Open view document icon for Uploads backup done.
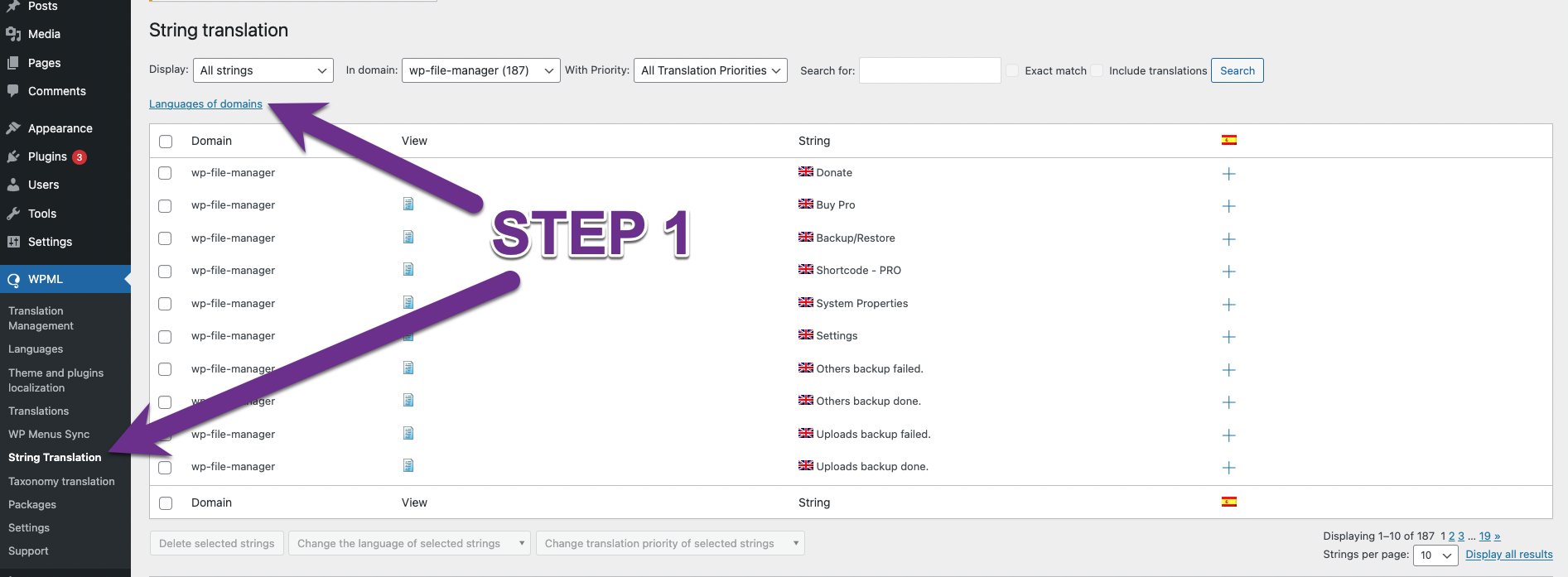 click(x=408, y=465)
